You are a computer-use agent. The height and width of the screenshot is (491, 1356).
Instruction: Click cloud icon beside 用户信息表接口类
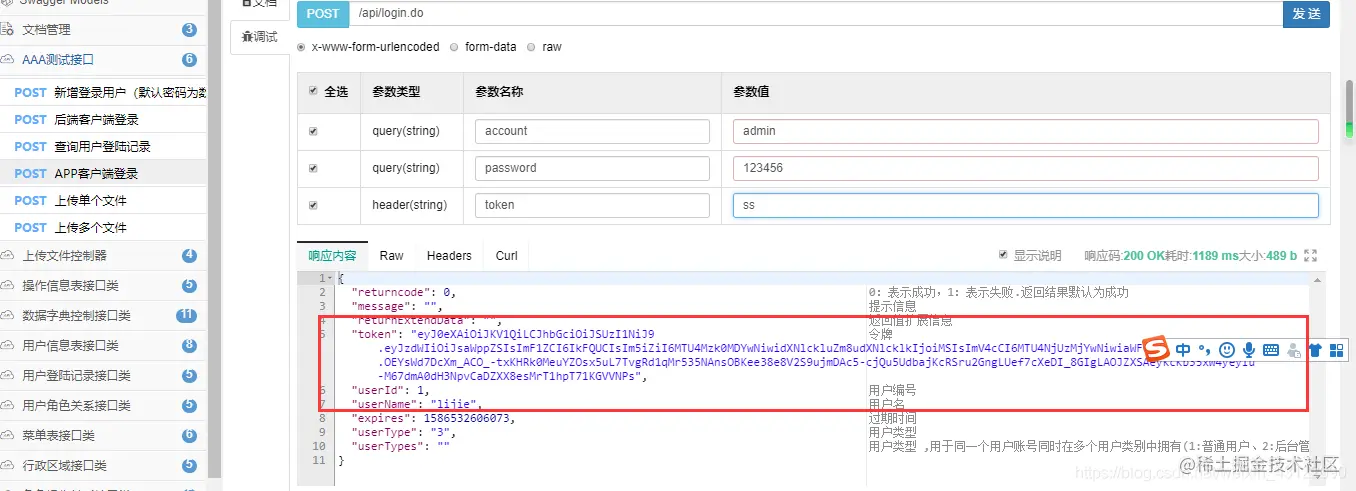[8, 345]
